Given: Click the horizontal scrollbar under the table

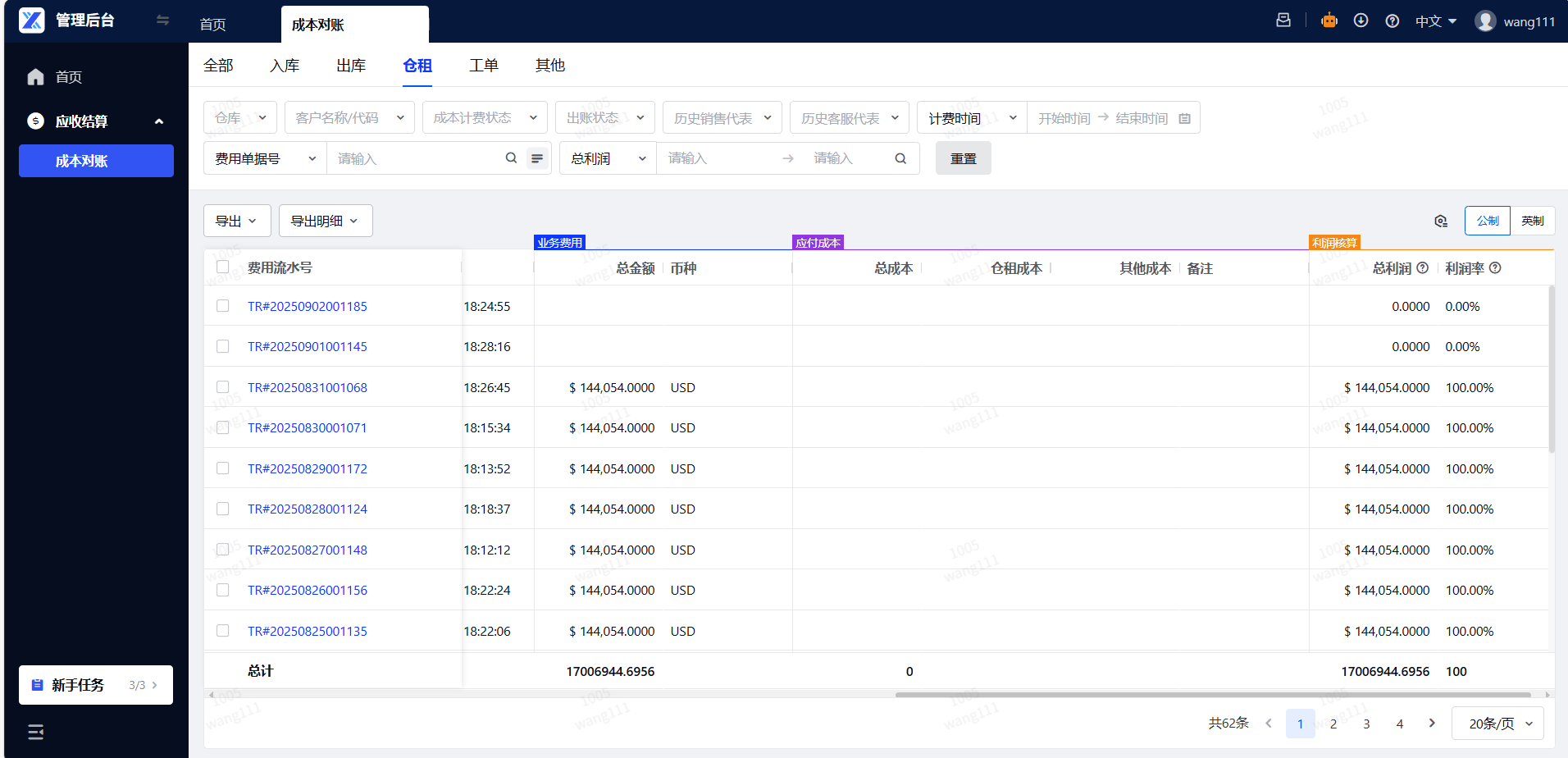Looking at the screenshot, I should coord(1212,695).
